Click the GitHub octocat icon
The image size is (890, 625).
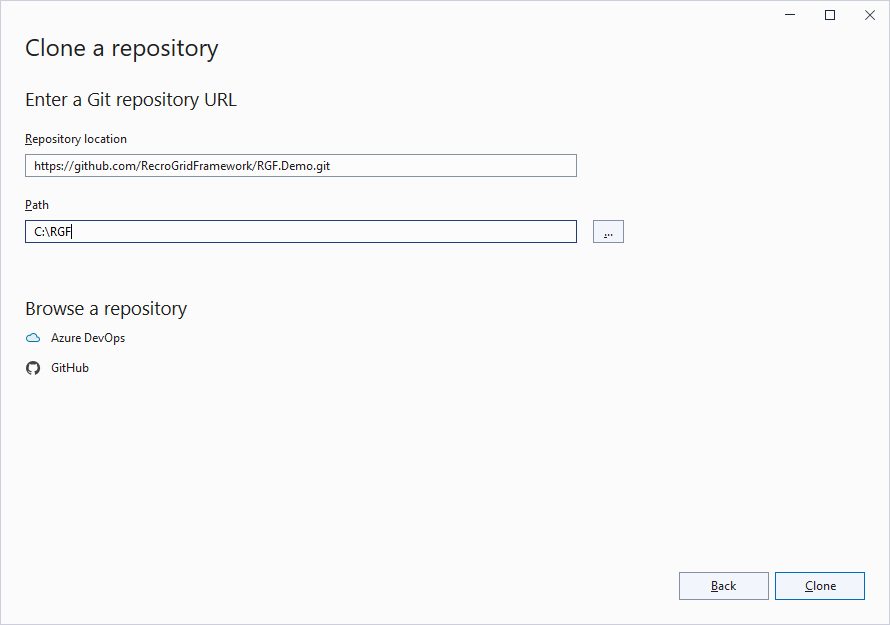pos(33,368)
